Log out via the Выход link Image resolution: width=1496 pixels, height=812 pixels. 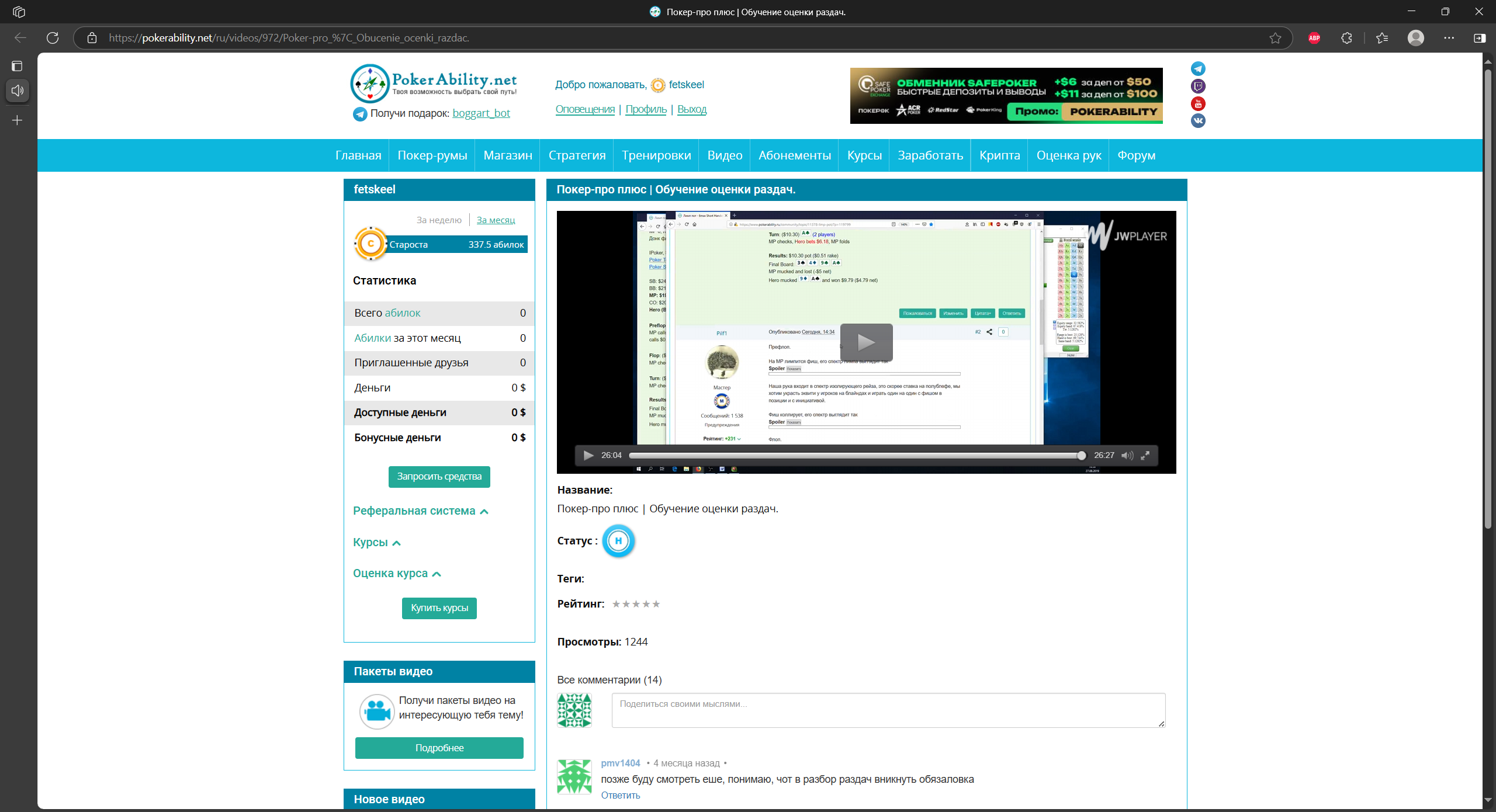(692, 109)
